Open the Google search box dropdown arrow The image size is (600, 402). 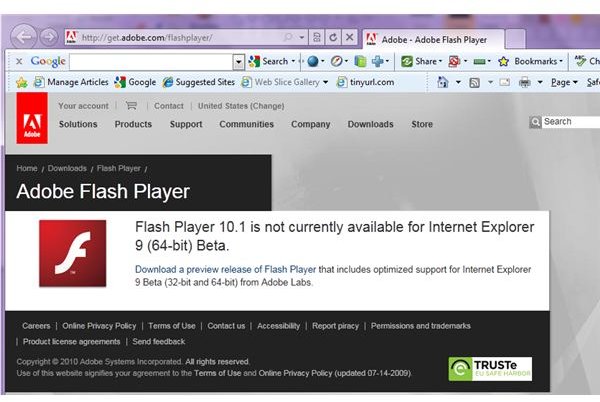[x=238, y=61]
